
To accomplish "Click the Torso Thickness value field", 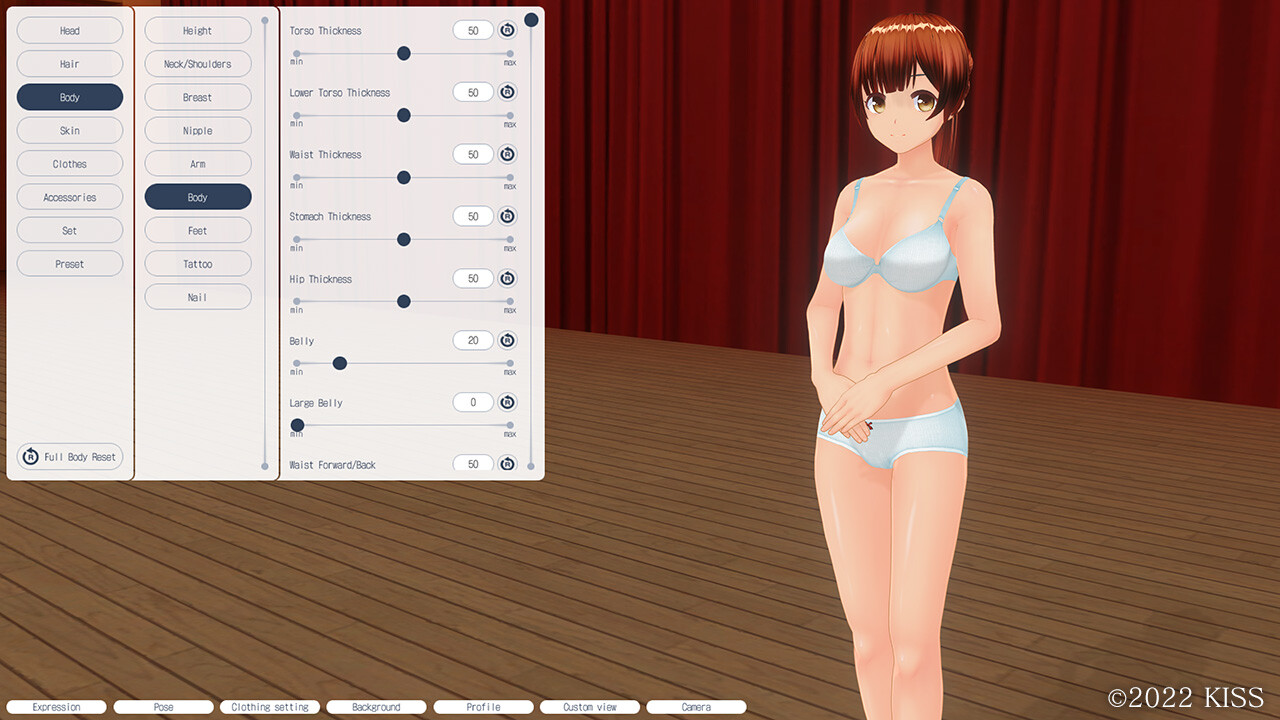I will pos(473,31).
